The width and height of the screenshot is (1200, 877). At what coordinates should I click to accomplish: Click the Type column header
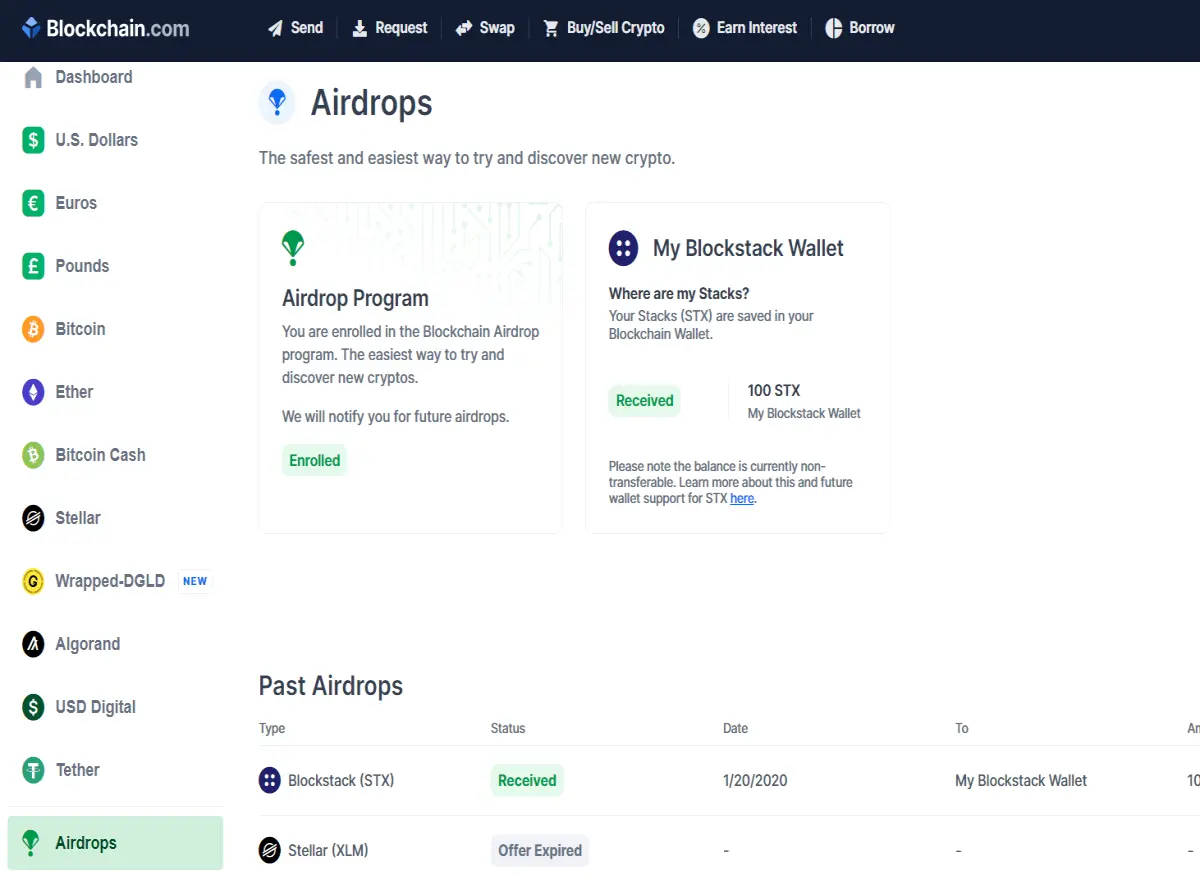click(x=272, y=728)
